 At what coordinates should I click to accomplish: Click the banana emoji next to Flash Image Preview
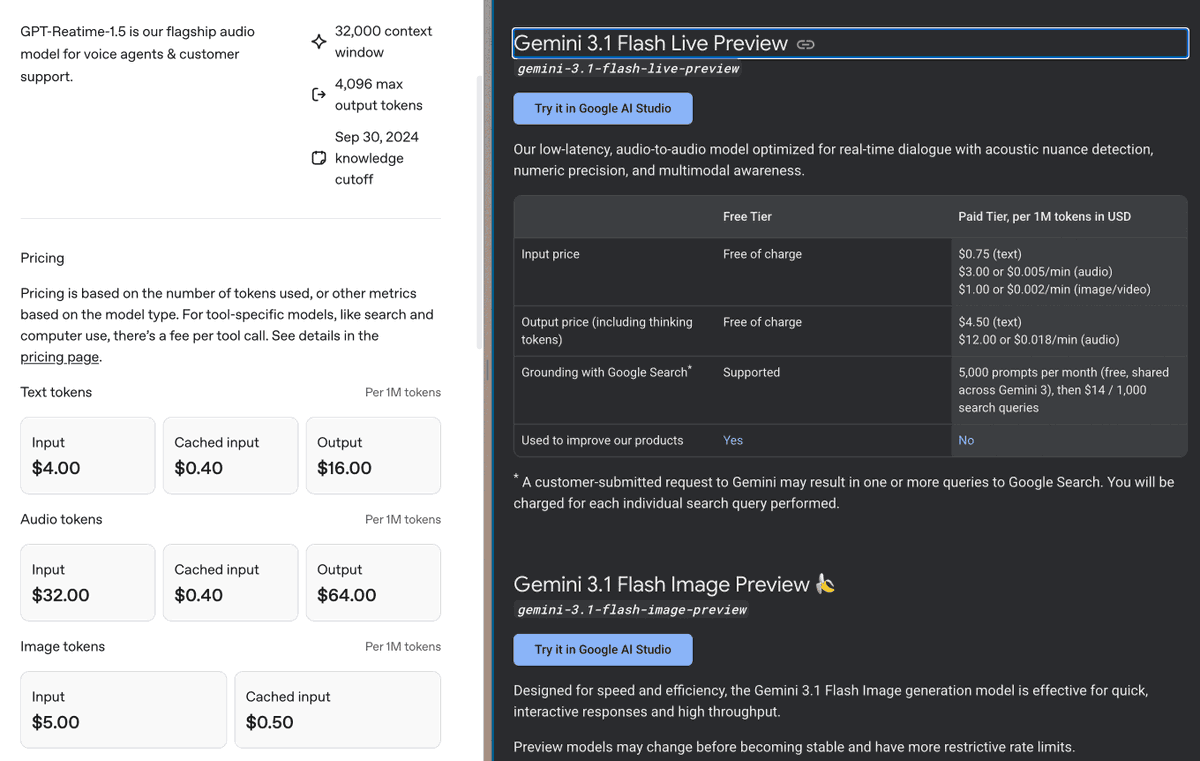(x=825, y=584)
